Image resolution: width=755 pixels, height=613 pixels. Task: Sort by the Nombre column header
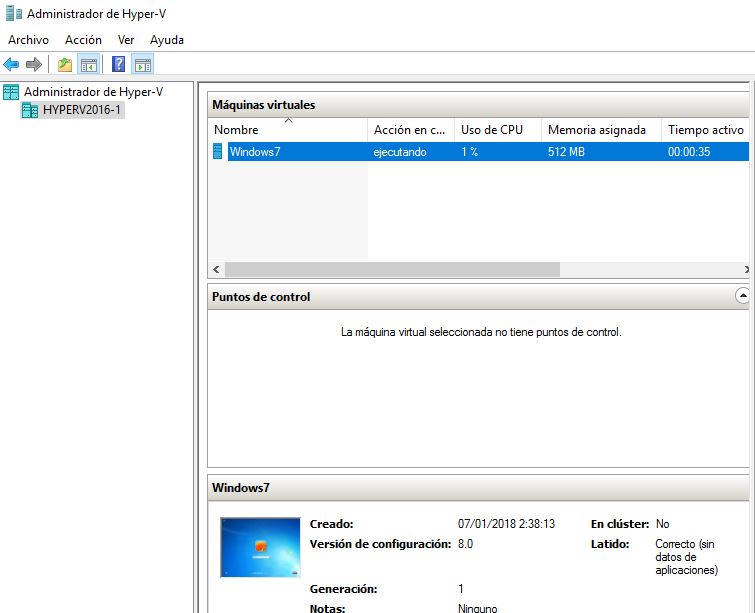pos(288,130)
